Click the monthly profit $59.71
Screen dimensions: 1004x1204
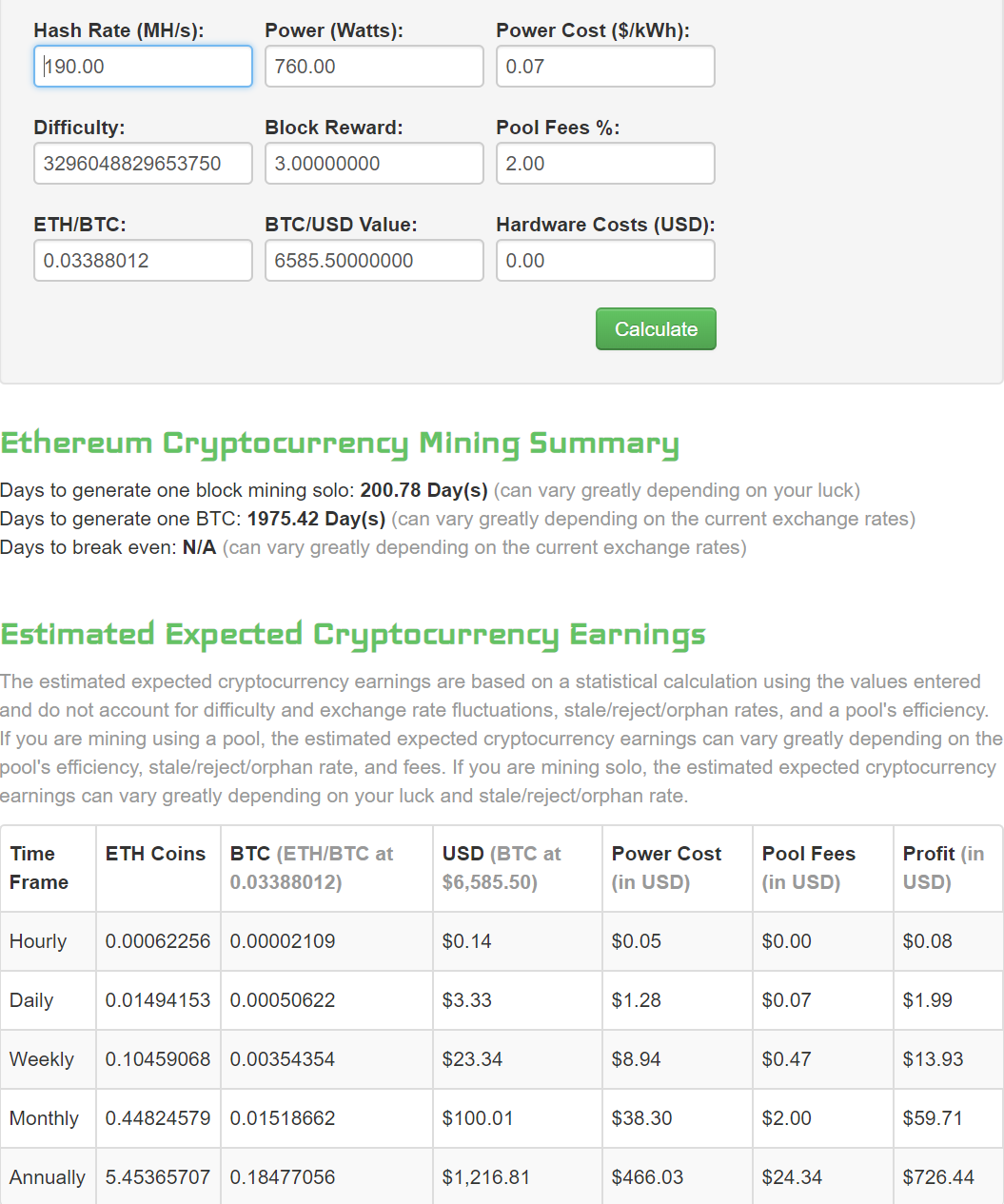pyautogui.click(x=934, y=1118)
